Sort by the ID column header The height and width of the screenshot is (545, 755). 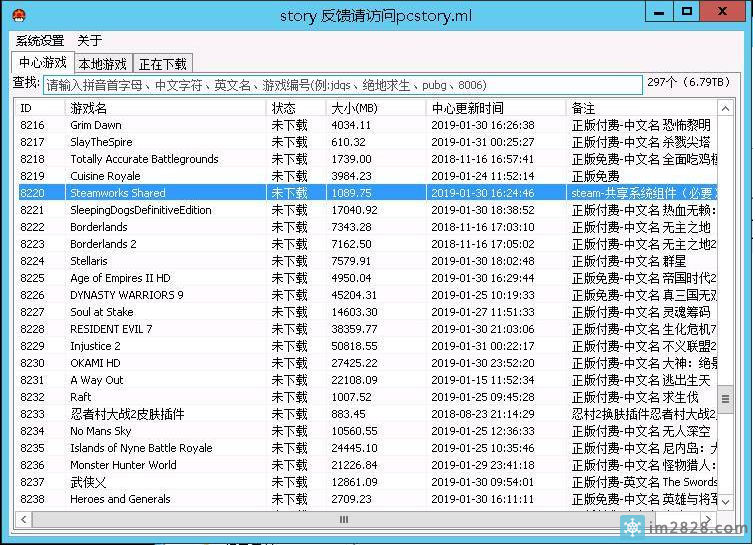pos(40,108)
